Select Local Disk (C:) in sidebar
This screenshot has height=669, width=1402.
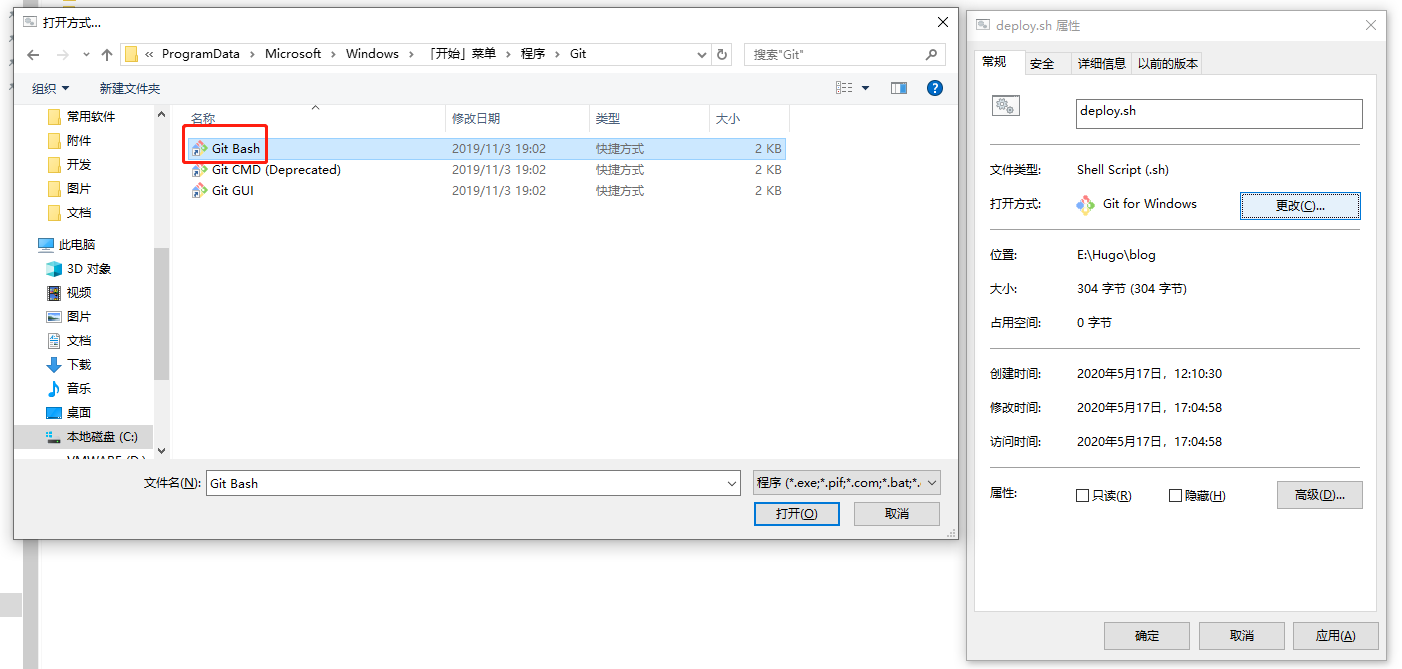click(92, 437)
